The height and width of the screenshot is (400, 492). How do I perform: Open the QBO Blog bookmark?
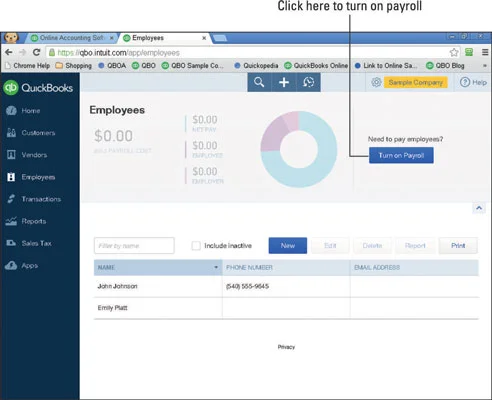click(x=445, y=66)
